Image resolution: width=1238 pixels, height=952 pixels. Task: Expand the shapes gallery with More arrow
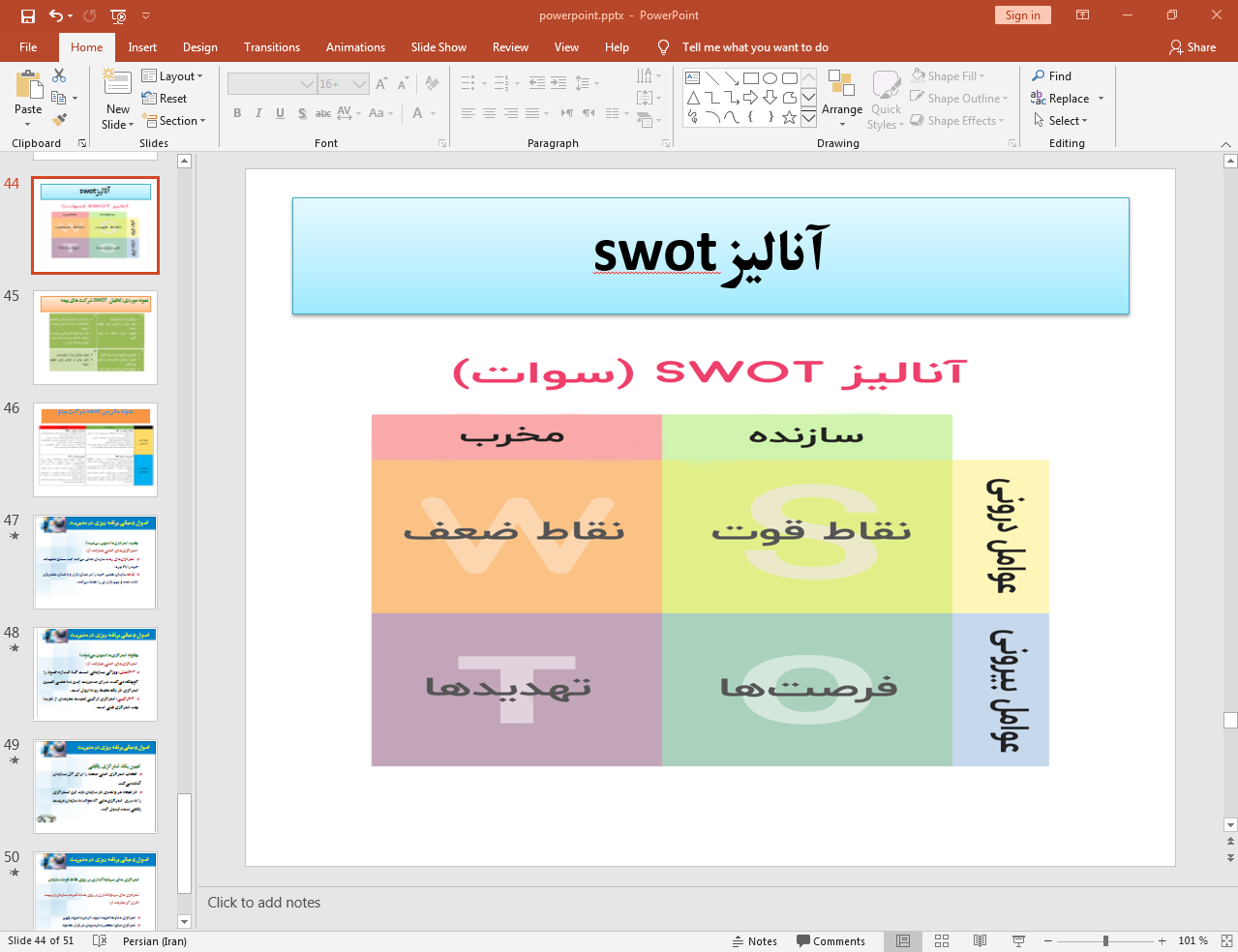[808, 119]
